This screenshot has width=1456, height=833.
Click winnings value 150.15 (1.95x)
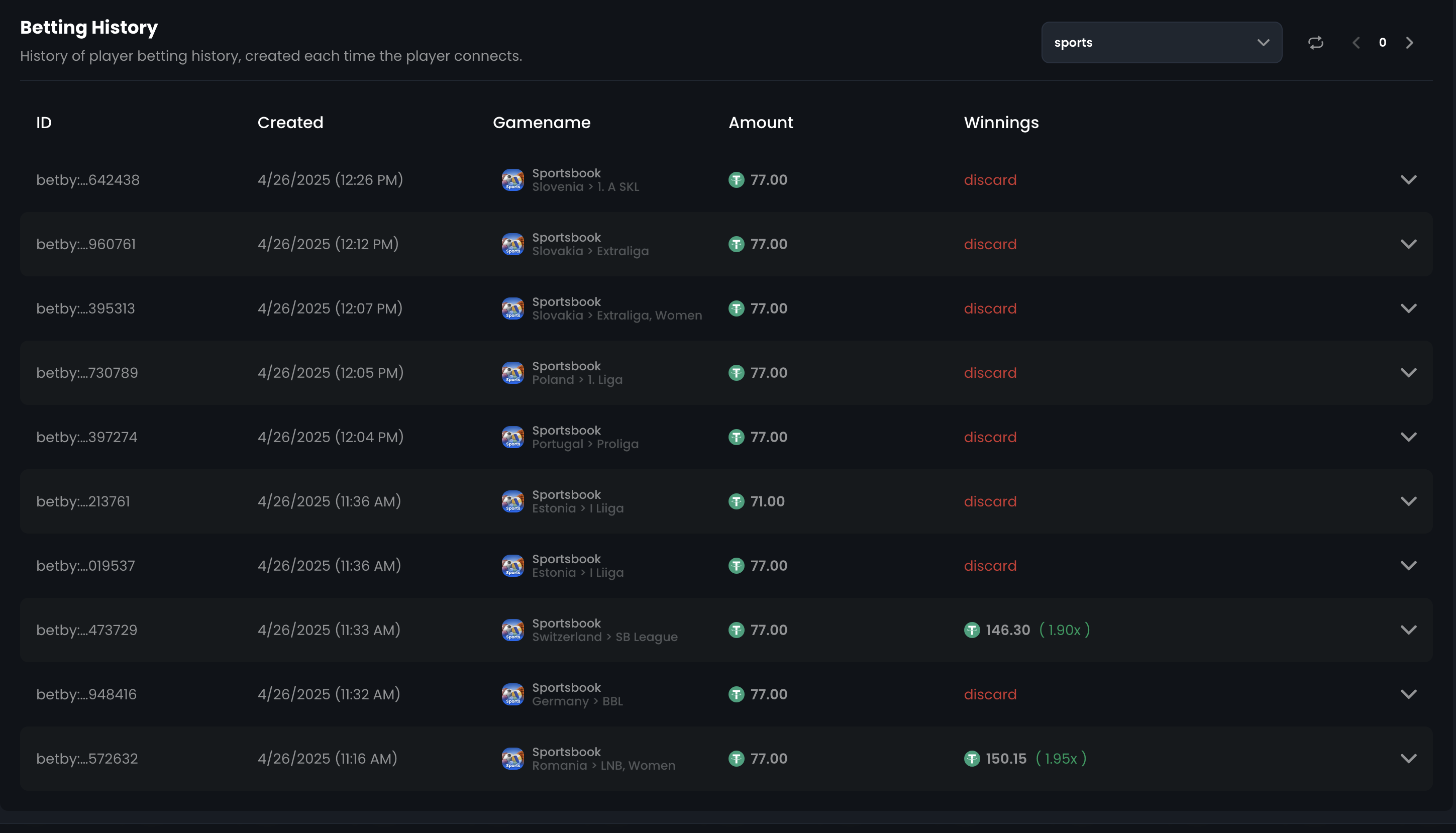click(x=1025, y=759)
